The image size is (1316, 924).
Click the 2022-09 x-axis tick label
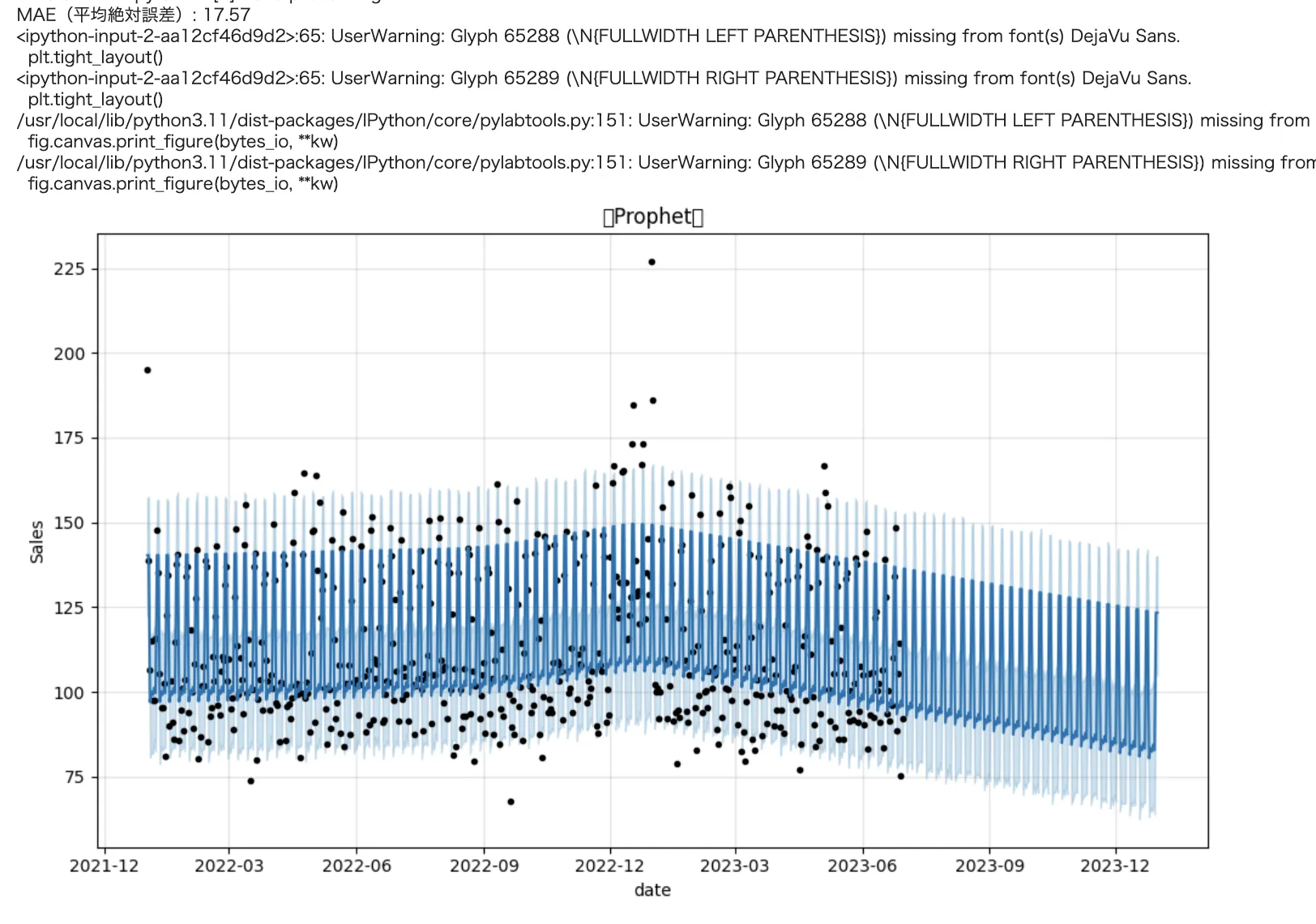click(x=485, y=866)
